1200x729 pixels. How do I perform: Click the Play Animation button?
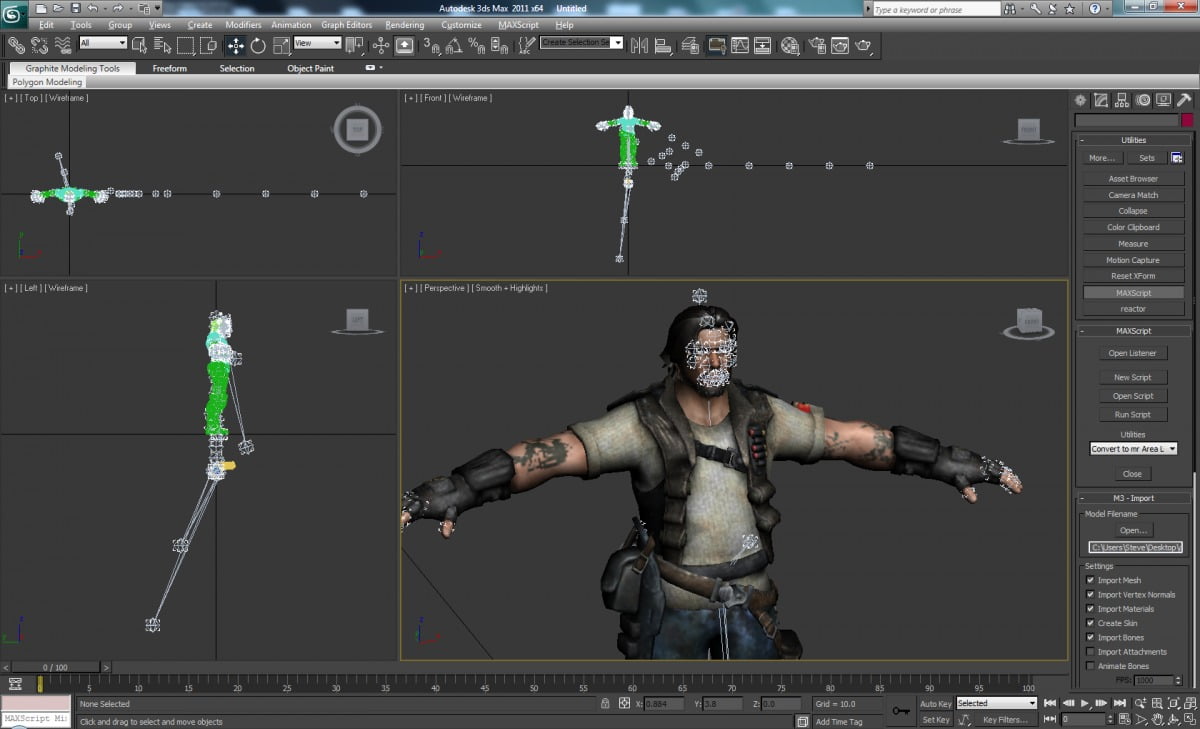tap(1086, 704)
